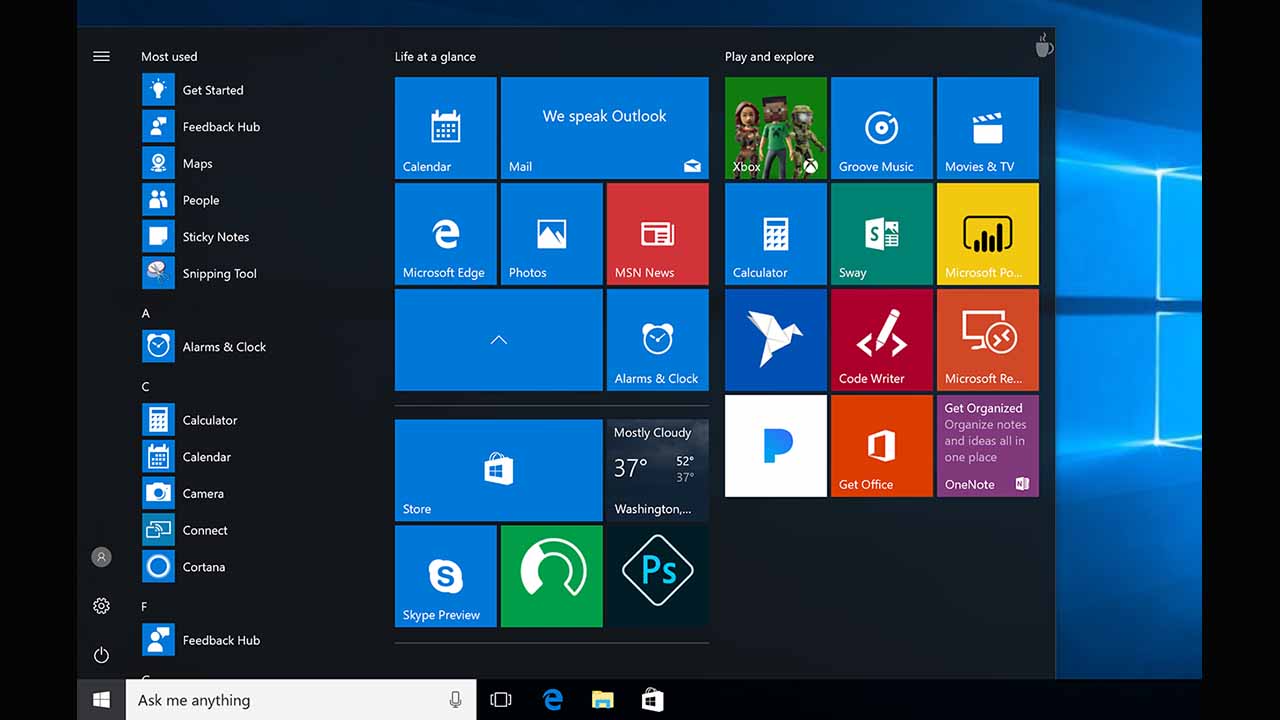This screenshot has height=720, width=1280.
Task: Open the MSN News tile
Action: [x=657, y=234]
